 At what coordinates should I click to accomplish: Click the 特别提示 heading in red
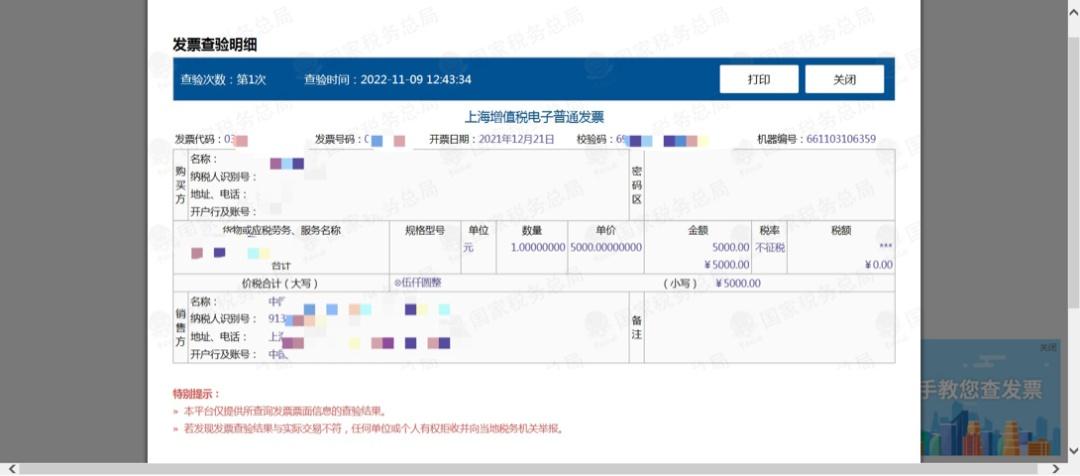196,394
